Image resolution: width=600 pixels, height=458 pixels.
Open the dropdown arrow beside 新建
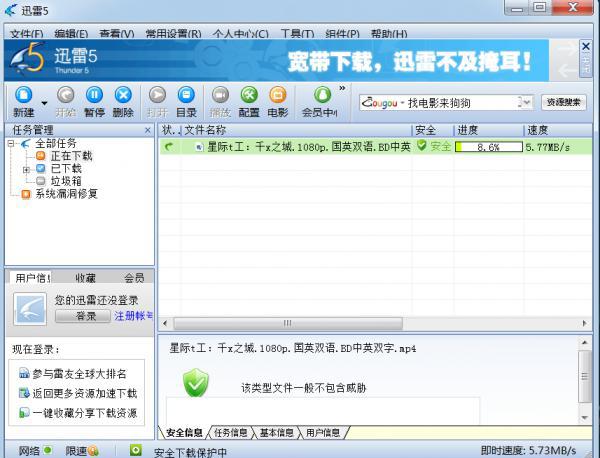click(44, 103)
